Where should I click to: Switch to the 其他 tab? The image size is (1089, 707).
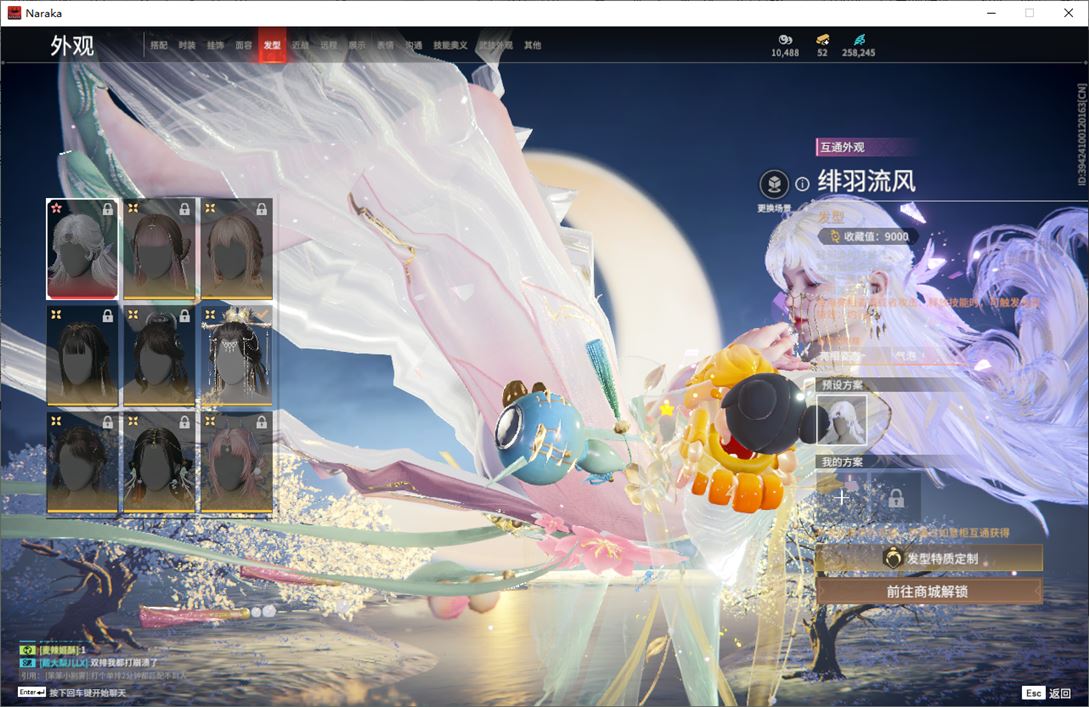[x=533, y=45]
